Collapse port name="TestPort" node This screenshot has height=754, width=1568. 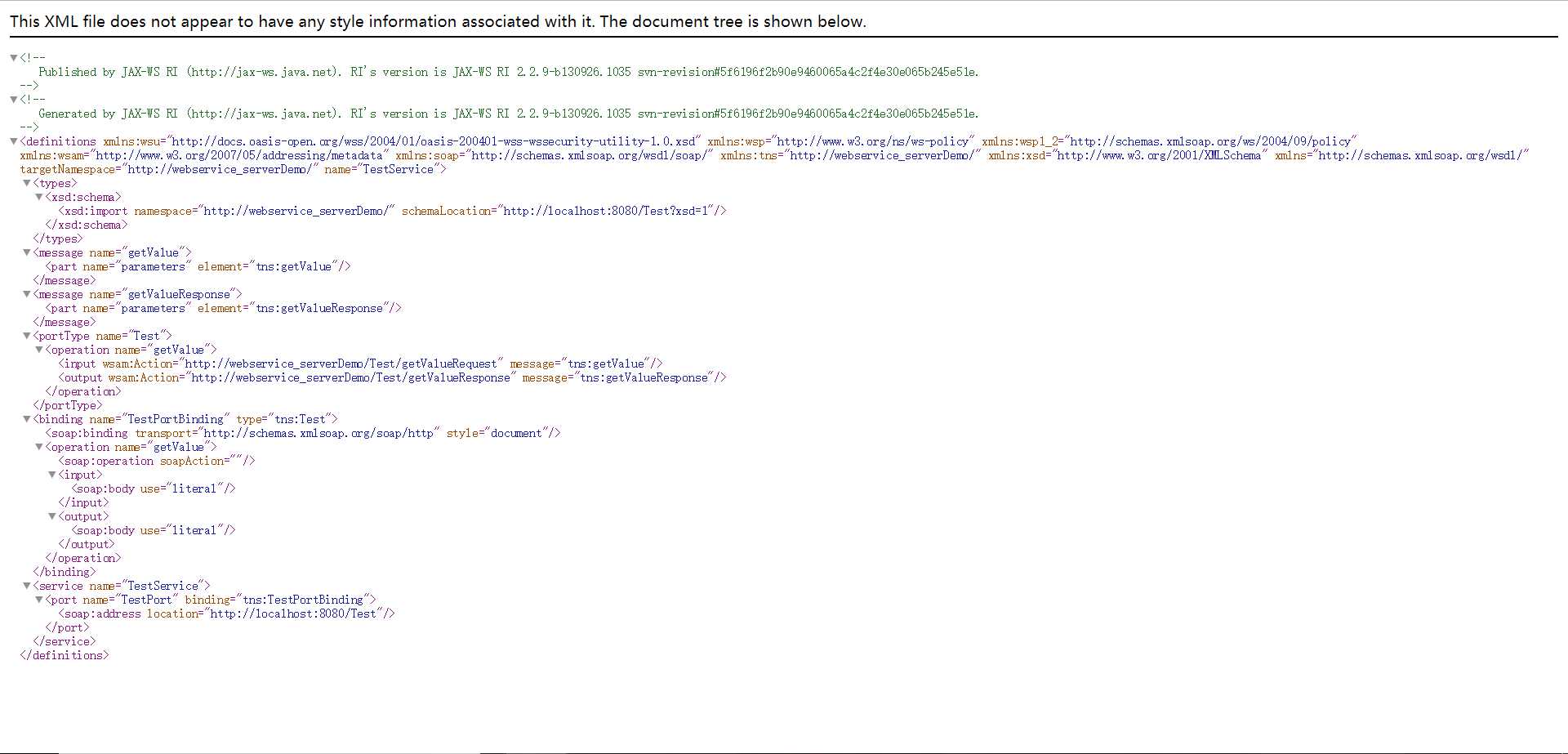[x=39, y=600]
